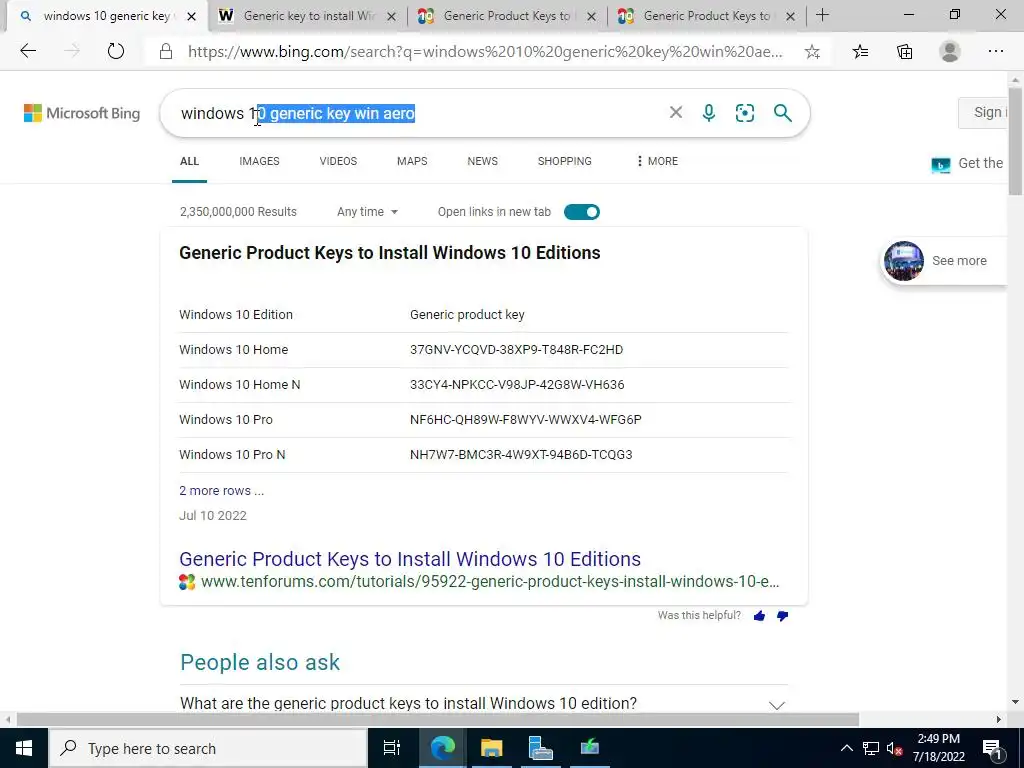Mark answer unhelpful with thumbs down
Screen dimensions: 1024x768
[x=782, y=616]
